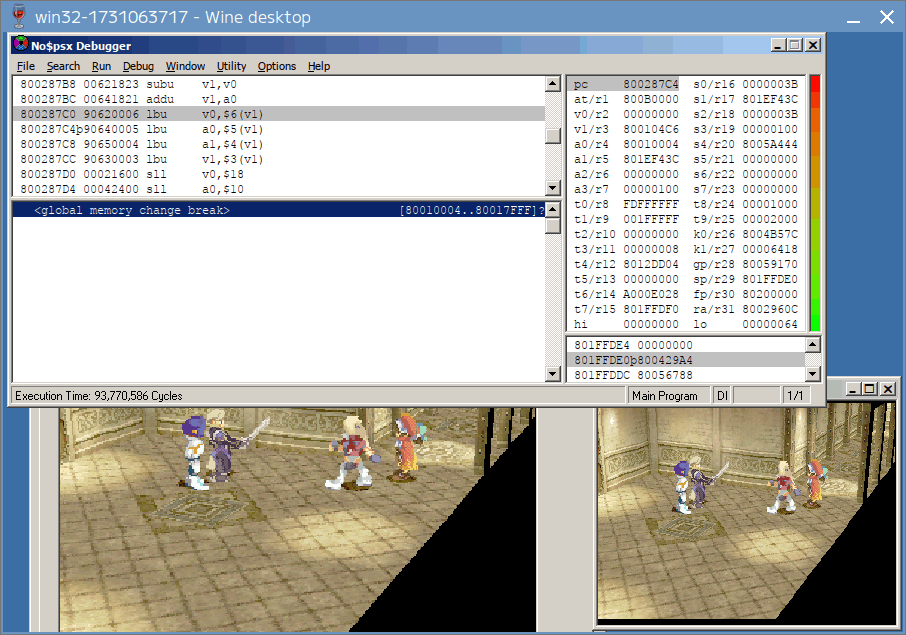
Task: Click stack pane scrollbar down arrow
Action: [x=812, y=374]
